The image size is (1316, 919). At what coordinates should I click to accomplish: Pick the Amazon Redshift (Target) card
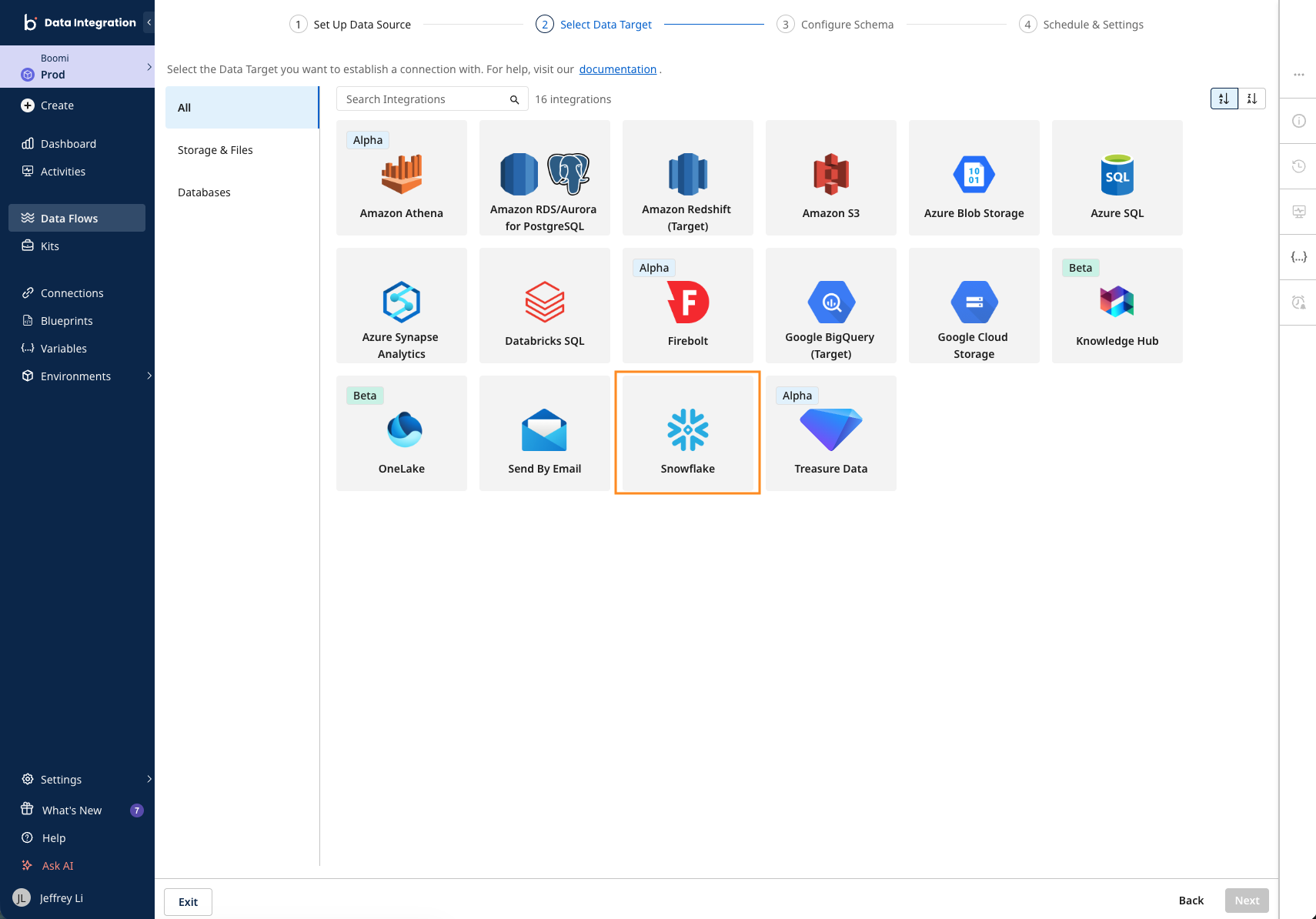[x=687, y=178]
